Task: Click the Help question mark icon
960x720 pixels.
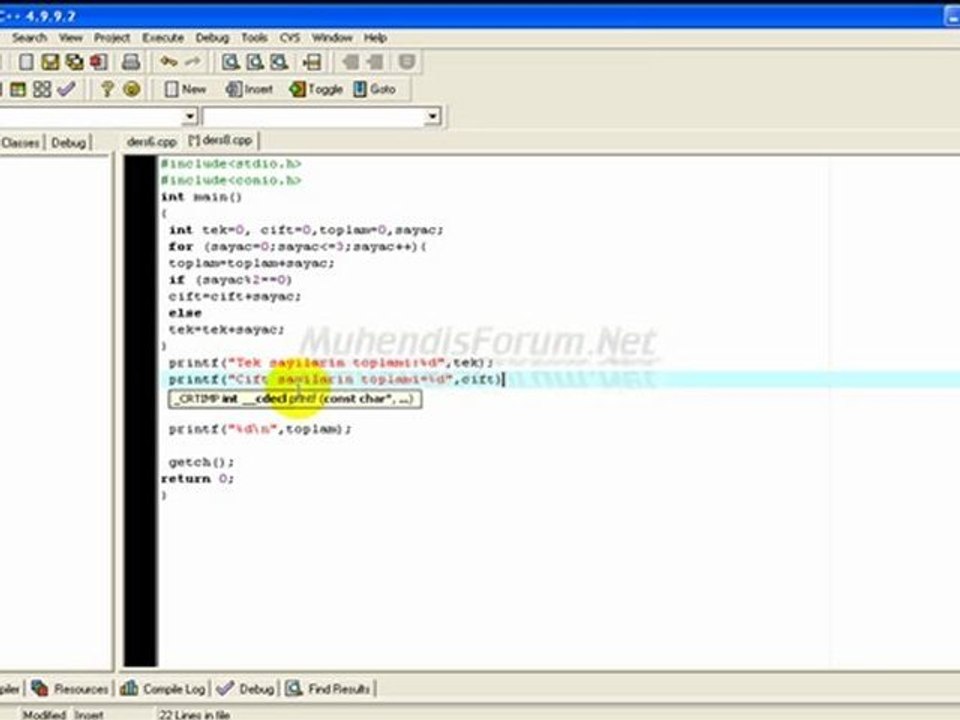Action: (x=107, y=89)
